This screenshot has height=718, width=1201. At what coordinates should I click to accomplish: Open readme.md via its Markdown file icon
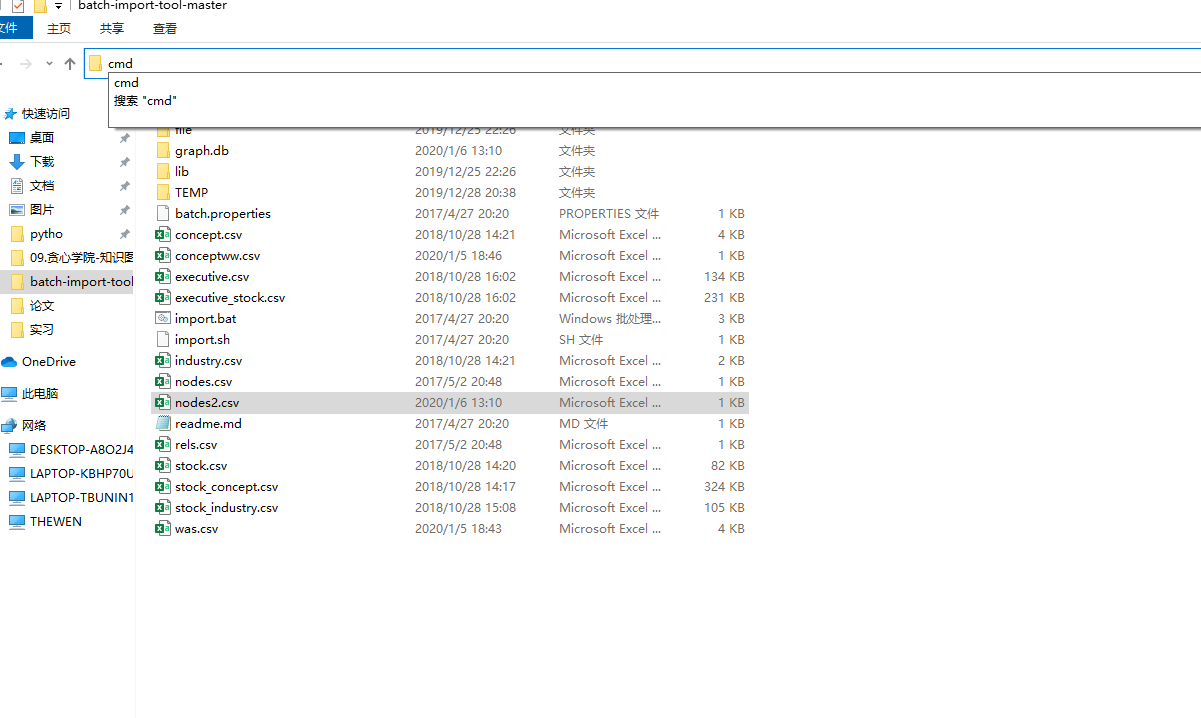[162, 423]
